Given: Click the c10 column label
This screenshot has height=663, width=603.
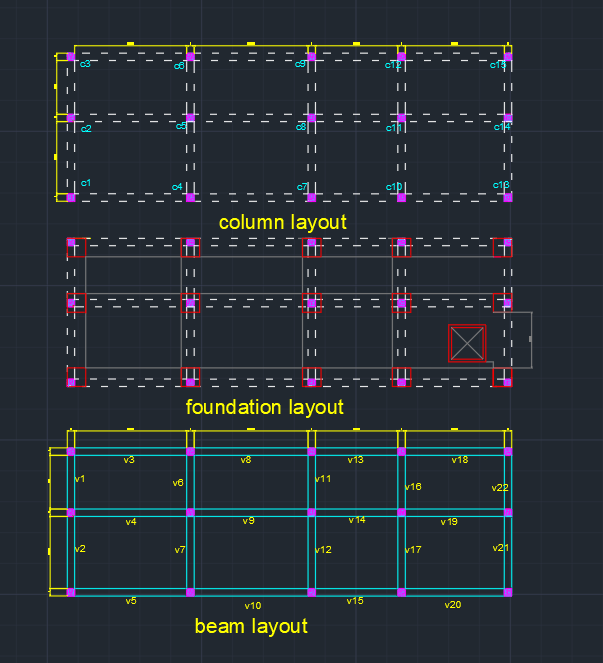Looking at the screenshot, I should [x=394, y=186].
